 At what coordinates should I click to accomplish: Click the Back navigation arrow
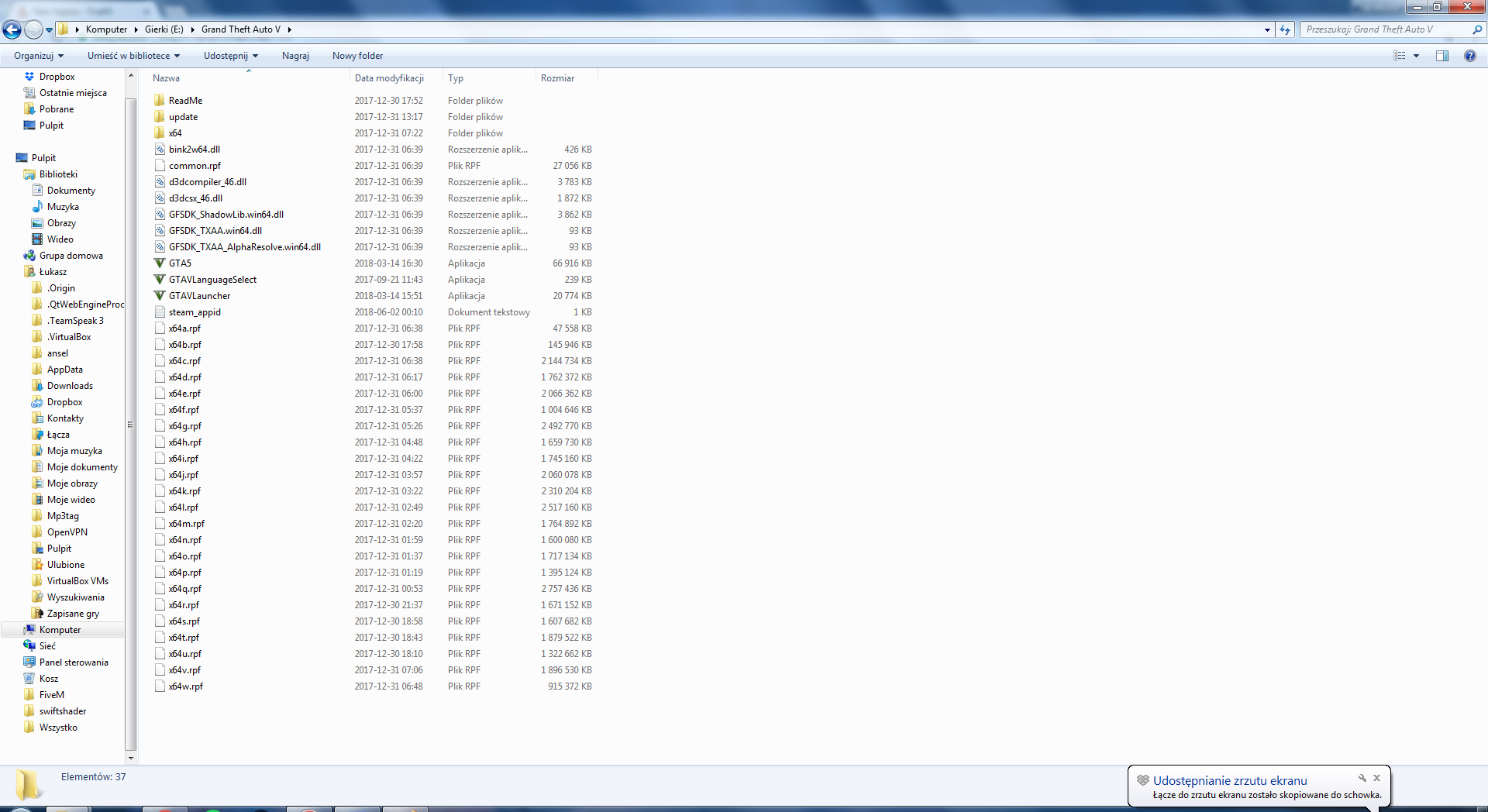(12, 29)
